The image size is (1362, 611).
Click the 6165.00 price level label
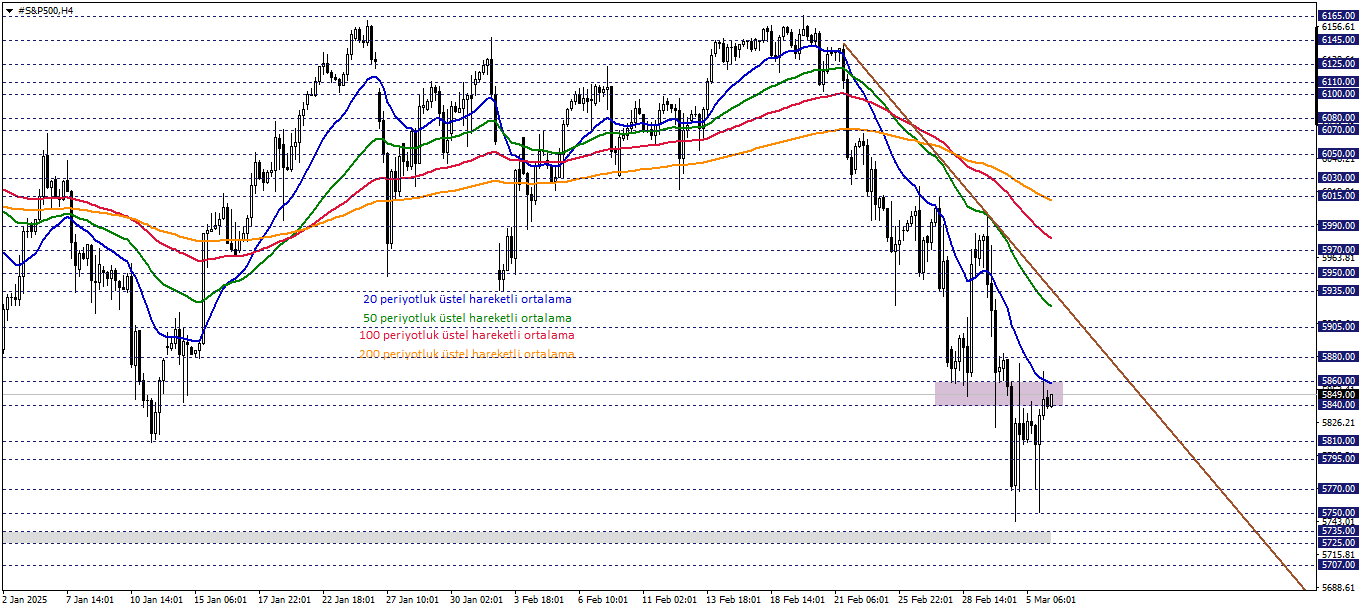coord(1338,16)
